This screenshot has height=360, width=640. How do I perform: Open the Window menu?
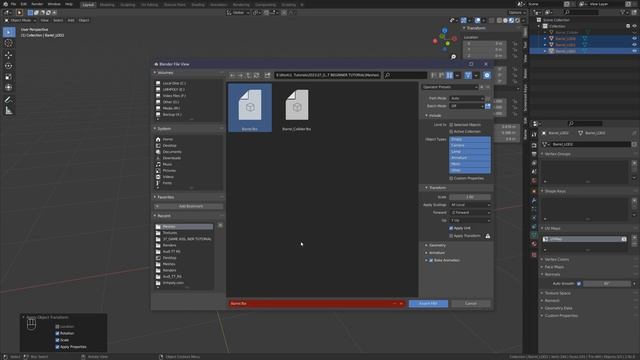[x=54, y=4]
